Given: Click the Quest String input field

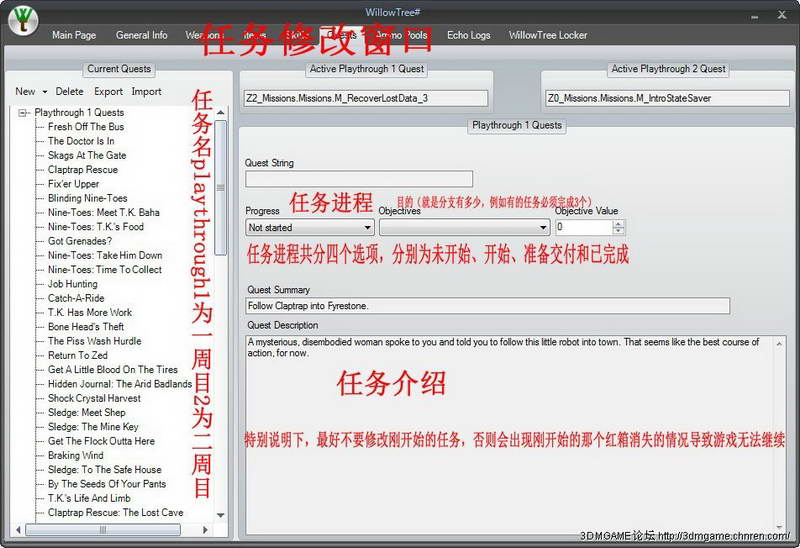Looking at the screenshot, I should (358, 180).
